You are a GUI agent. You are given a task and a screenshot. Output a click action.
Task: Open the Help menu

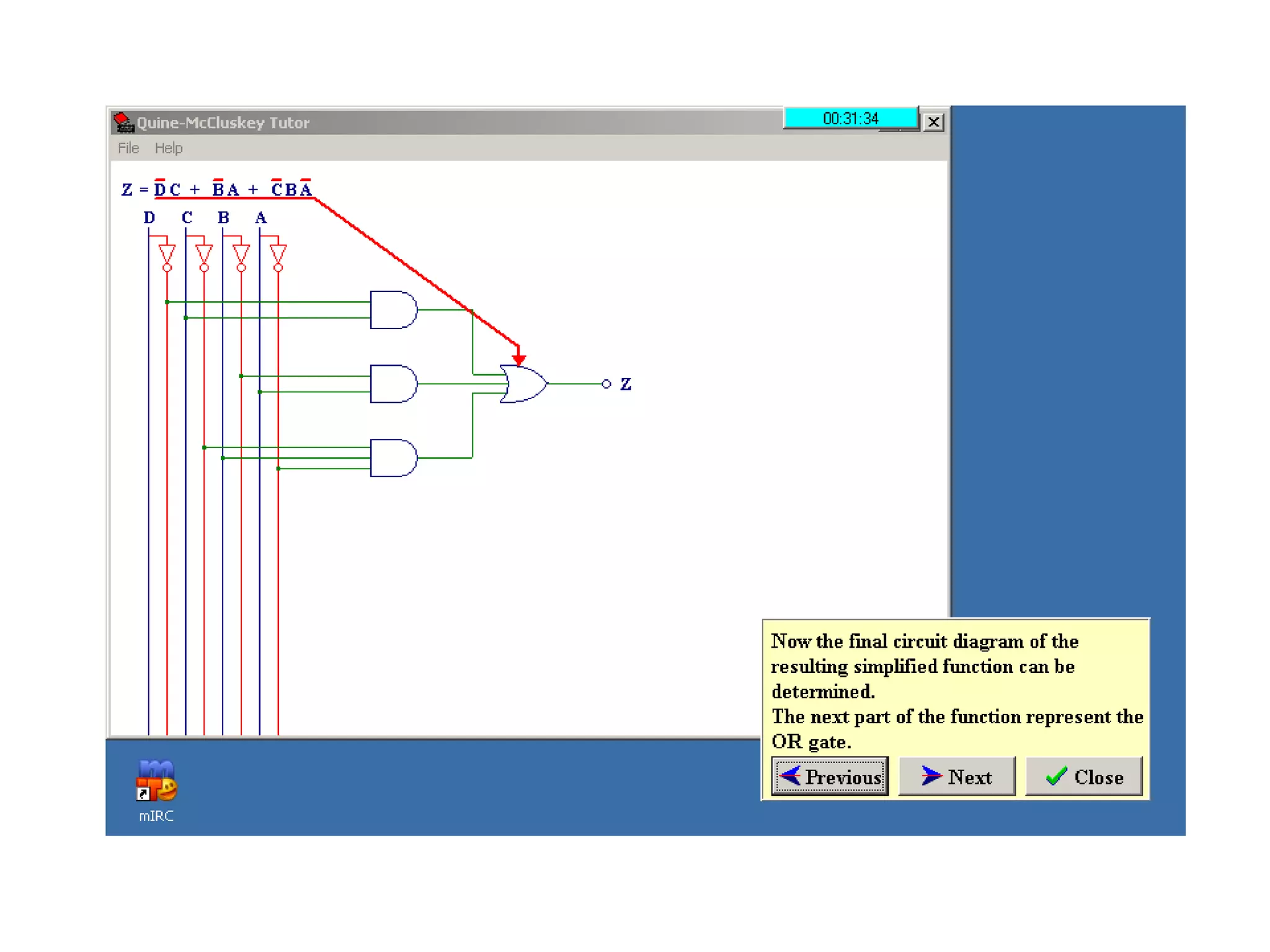pos(168,148)
